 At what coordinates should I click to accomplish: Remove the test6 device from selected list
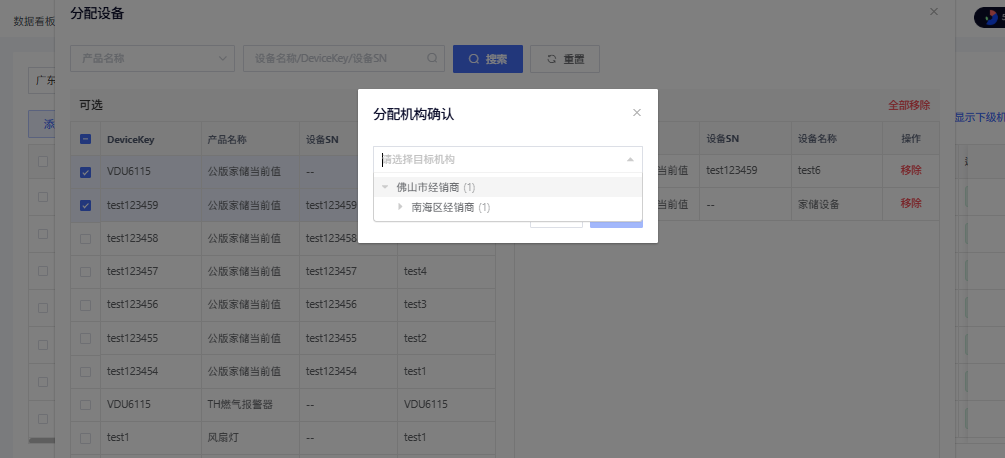pos(910,171)
